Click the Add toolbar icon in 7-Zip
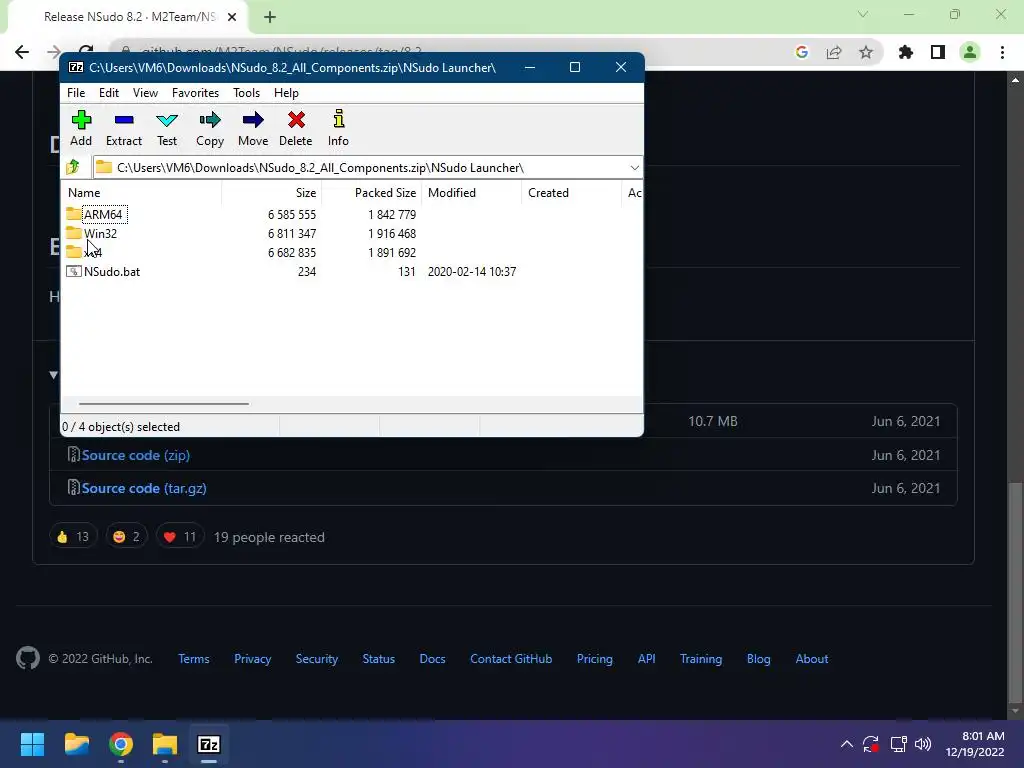This screenshot has height=768, width=1024. [x=81, y=128]
